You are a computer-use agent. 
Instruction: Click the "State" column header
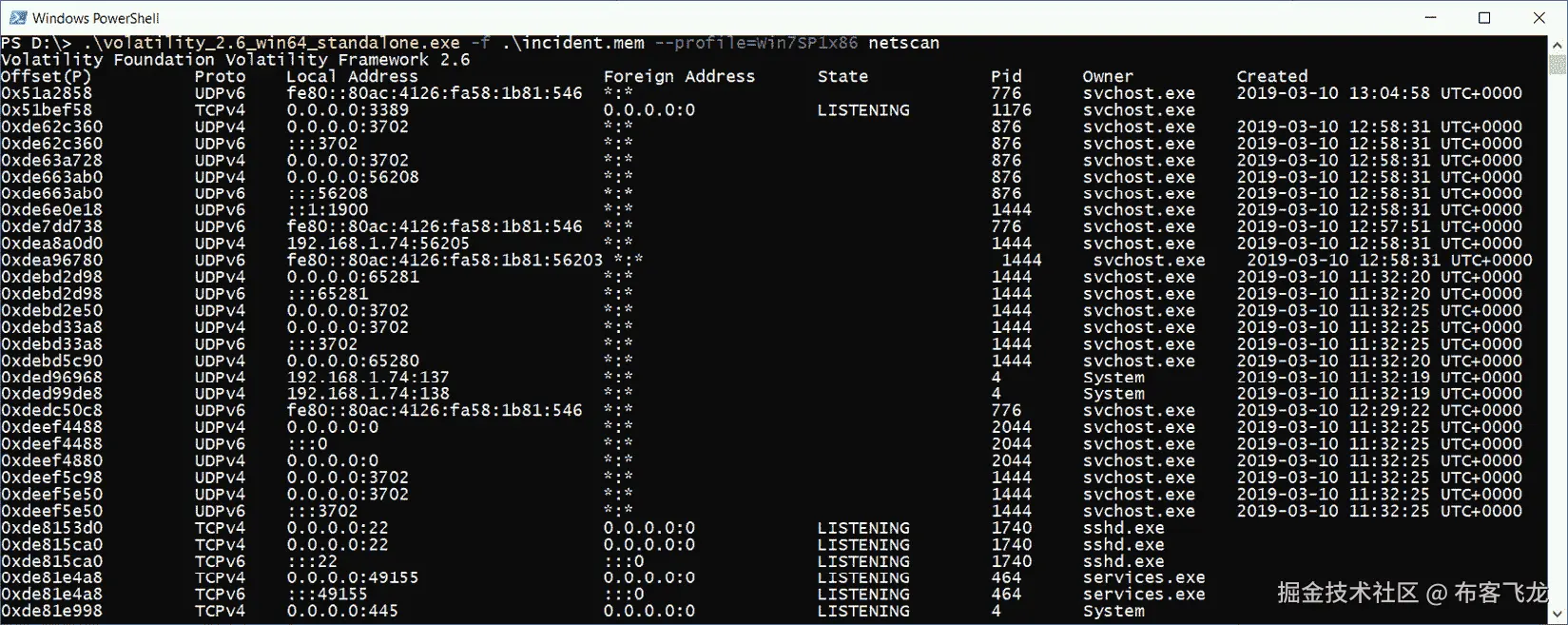coord(842,76)
